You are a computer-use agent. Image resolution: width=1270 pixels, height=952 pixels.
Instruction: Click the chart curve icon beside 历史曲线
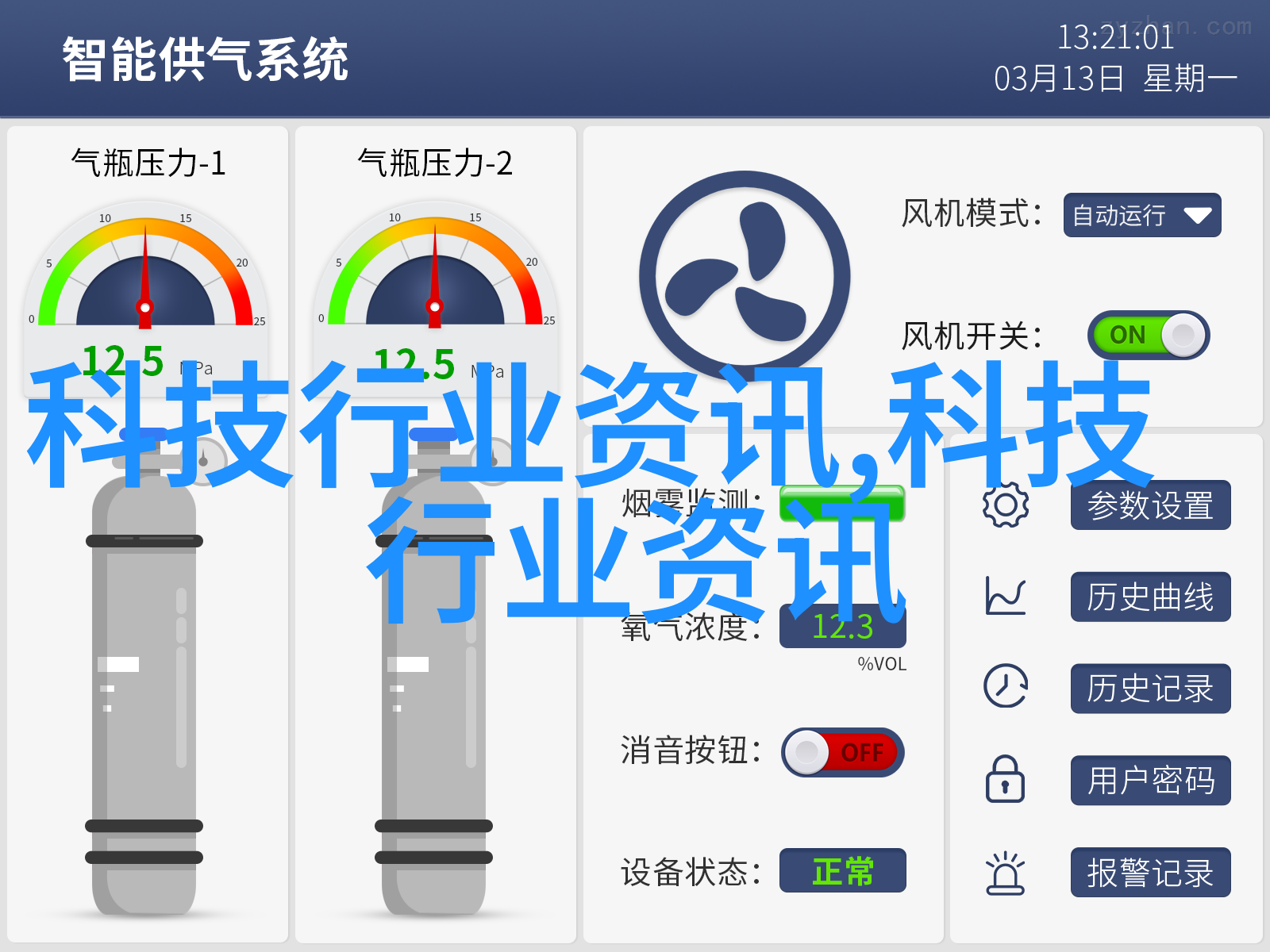(1006, 597)
